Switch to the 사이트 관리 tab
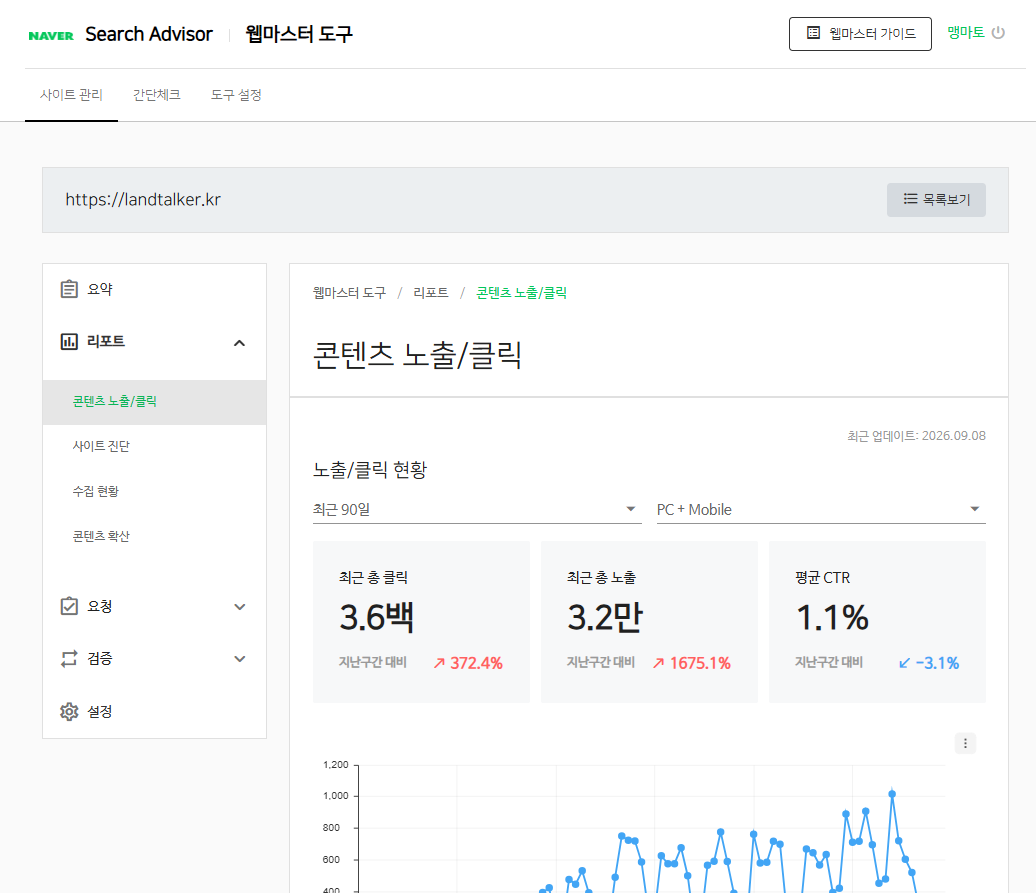1036x893 pixels. (71, 95)
